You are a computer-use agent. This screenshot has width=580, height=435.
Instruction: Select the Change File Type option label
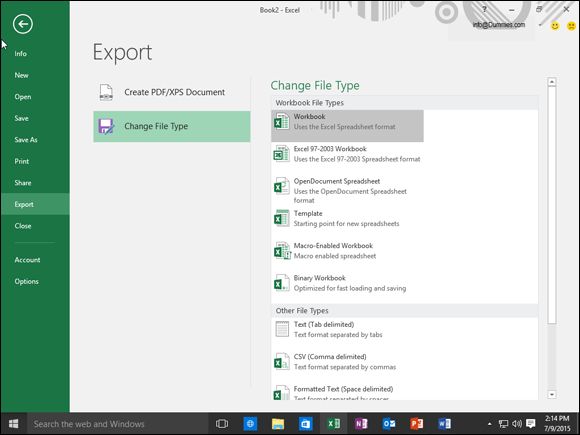(x=156, y=127)
